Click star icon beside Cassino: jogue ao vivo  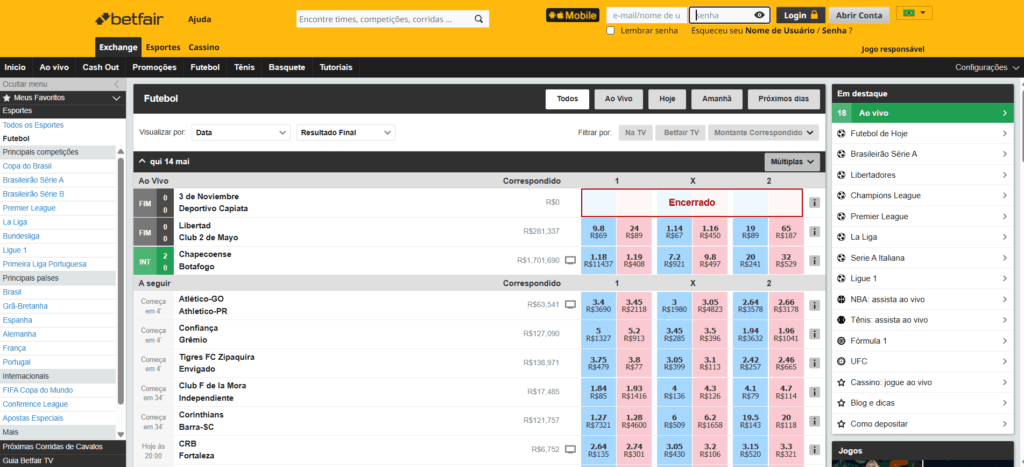841,383
